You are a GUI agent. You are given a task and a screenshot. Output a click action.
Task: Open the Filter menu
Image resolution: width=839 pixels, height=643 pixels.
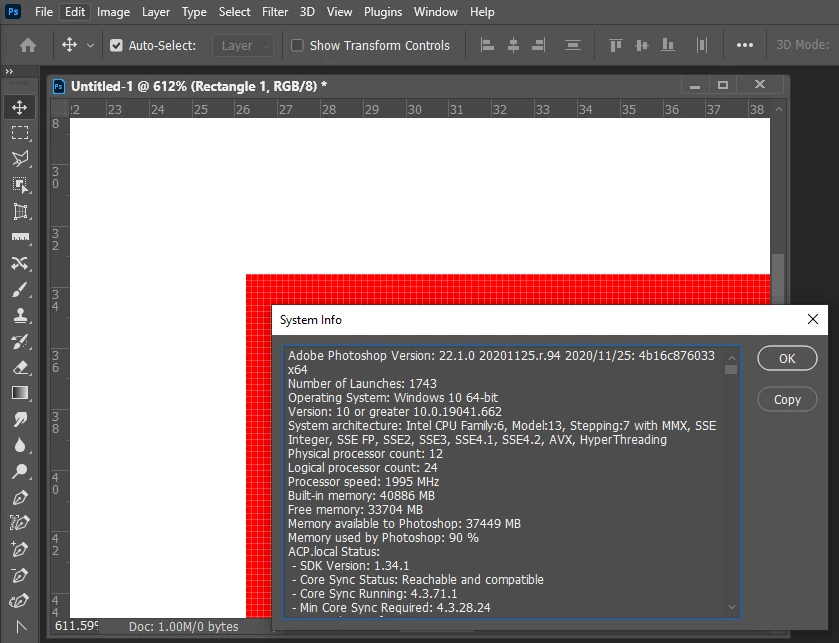(275, 12)
